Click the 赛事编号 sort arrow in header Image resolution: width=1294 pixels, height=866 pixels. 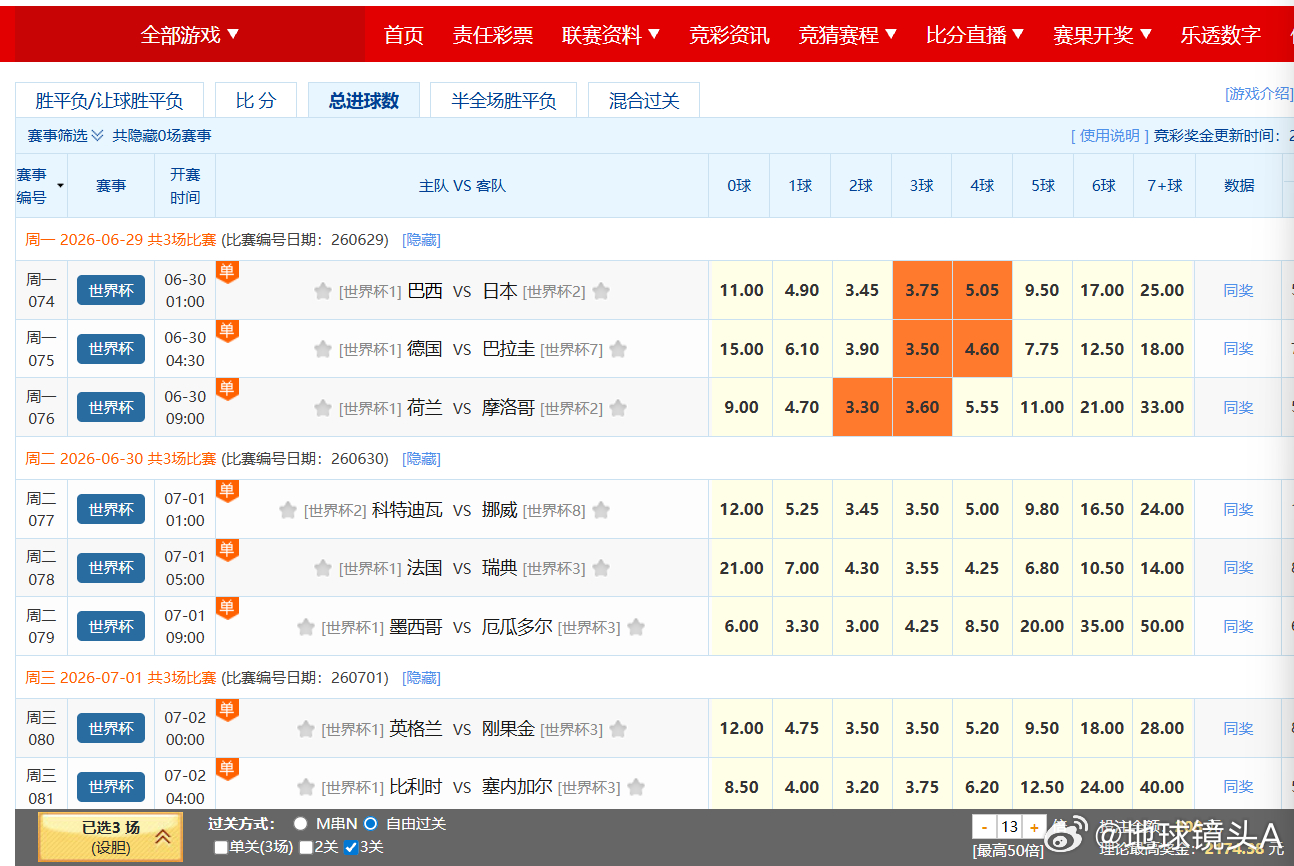(60, 186)
